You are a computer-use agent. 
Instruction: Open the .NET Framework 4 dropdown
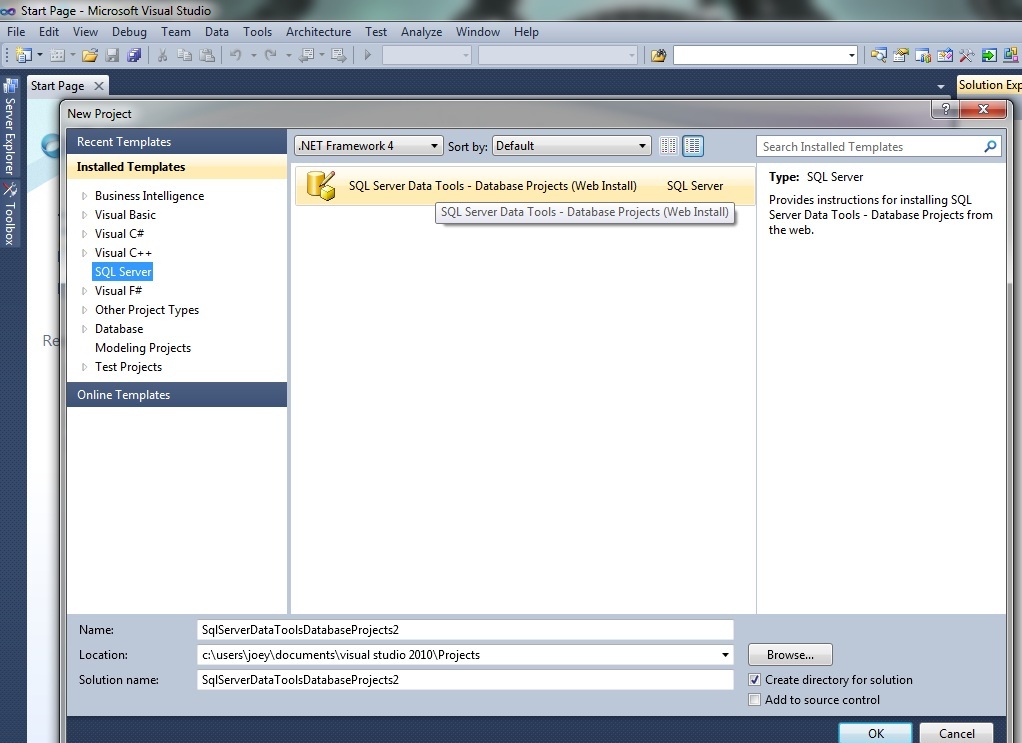pos(369,146)
